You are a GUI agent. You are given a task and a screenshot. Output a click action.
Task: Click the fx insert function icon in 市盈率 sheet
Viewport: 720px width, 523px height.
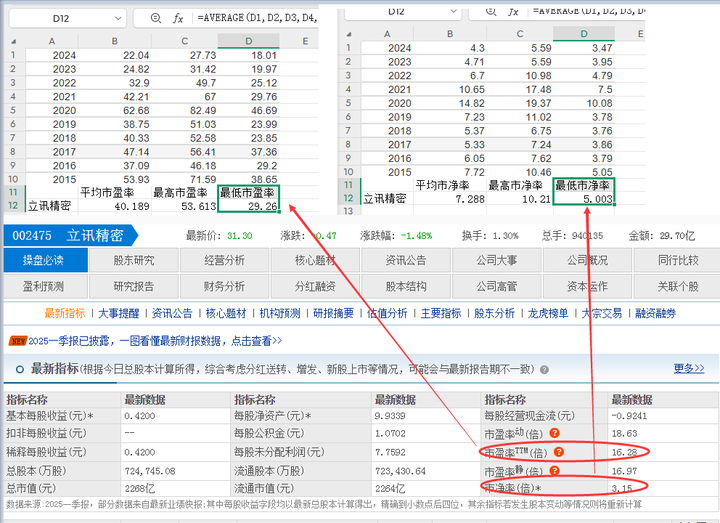tap(178, 18)
